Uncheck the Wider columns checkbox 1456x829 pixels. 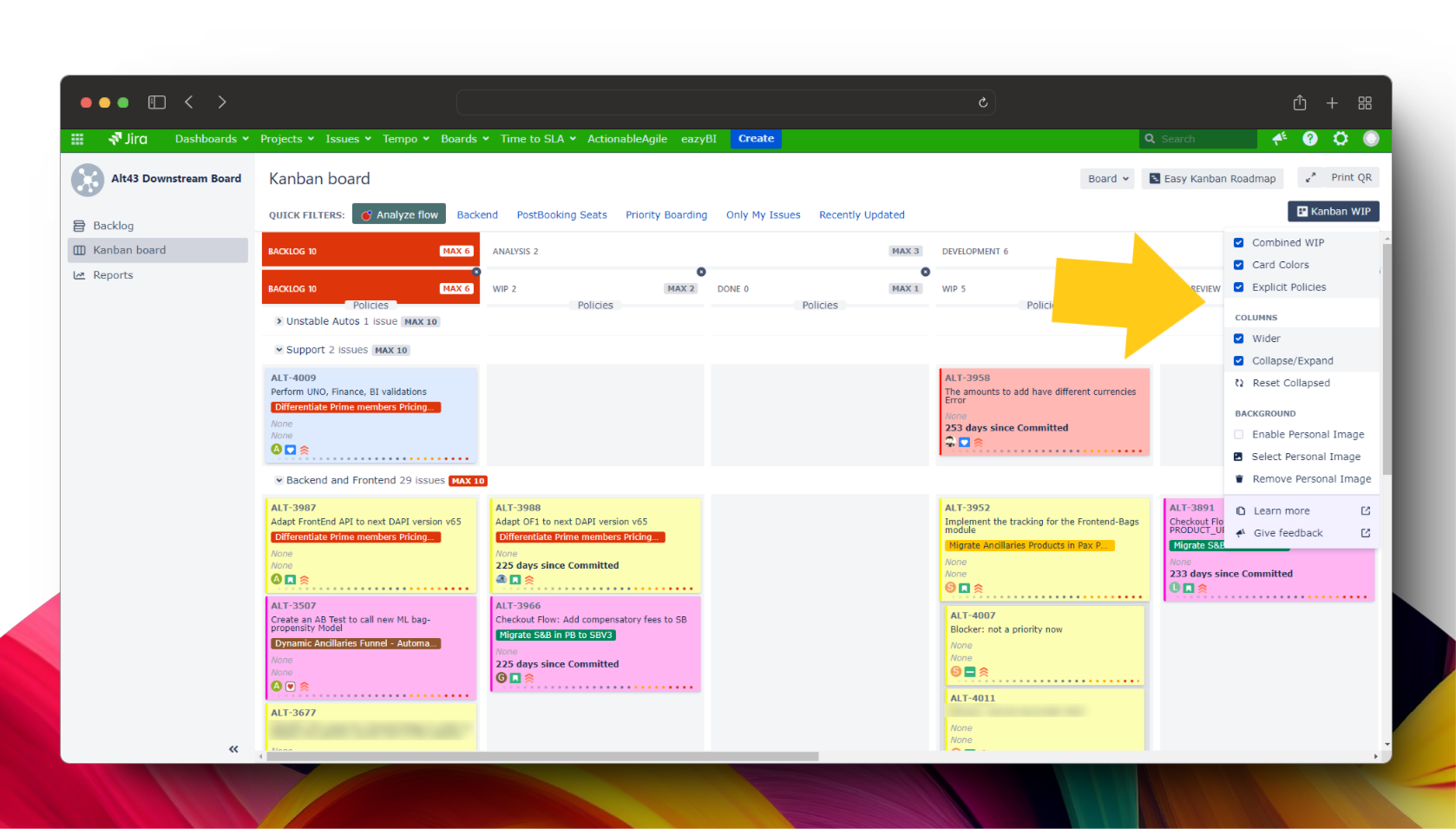tap(1239, 339)
